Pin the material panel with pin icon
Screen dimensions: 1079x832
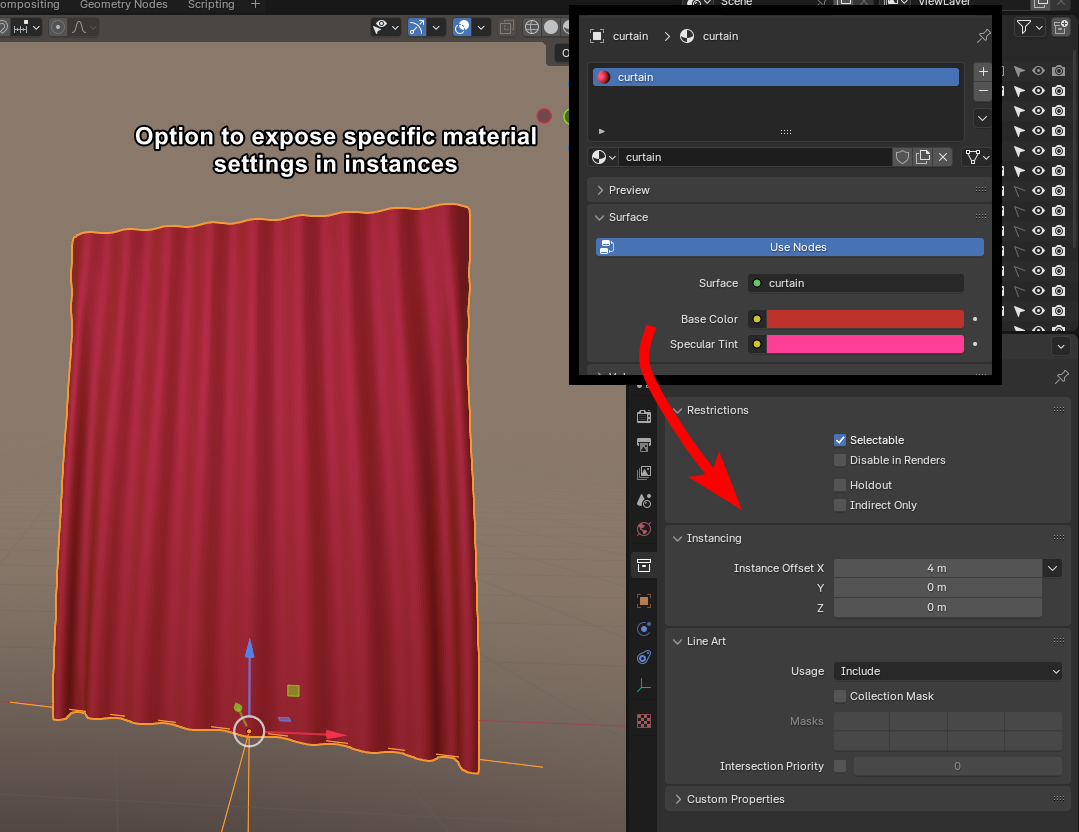984,36
